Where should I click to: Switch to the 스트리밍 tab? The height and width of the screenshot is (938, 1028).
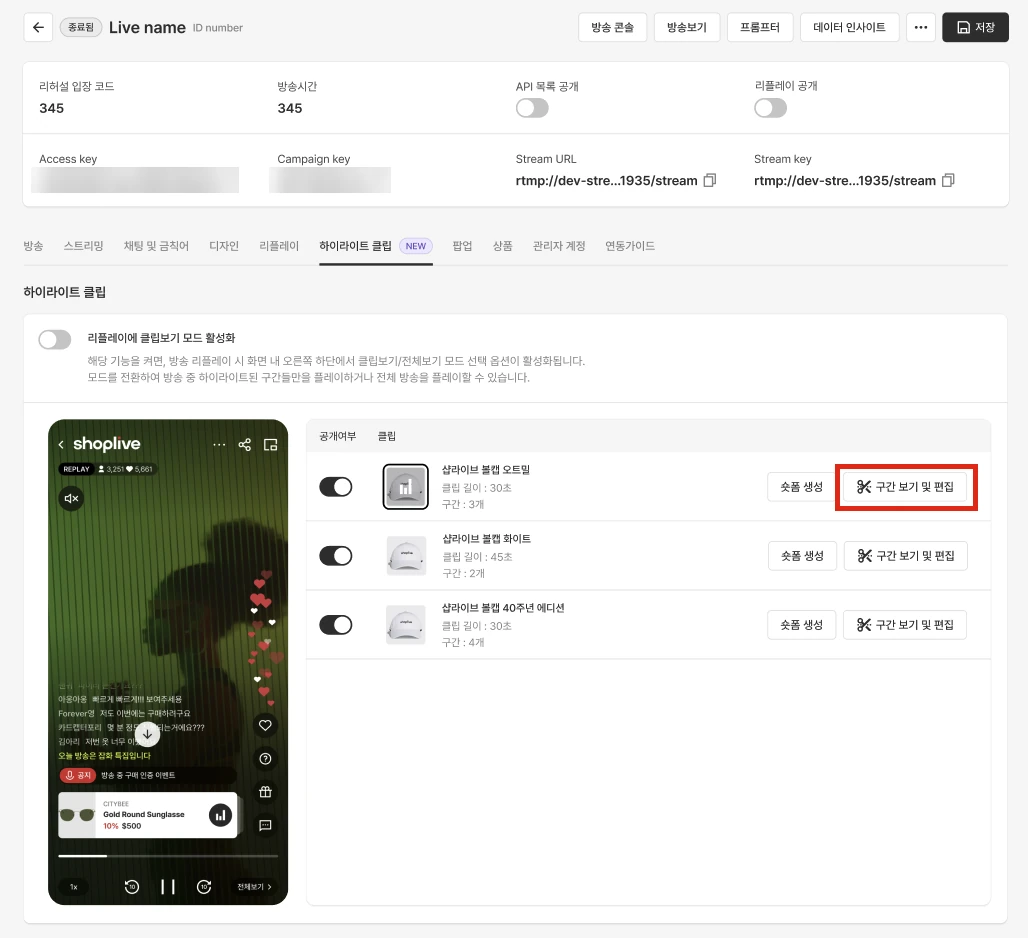83,246
